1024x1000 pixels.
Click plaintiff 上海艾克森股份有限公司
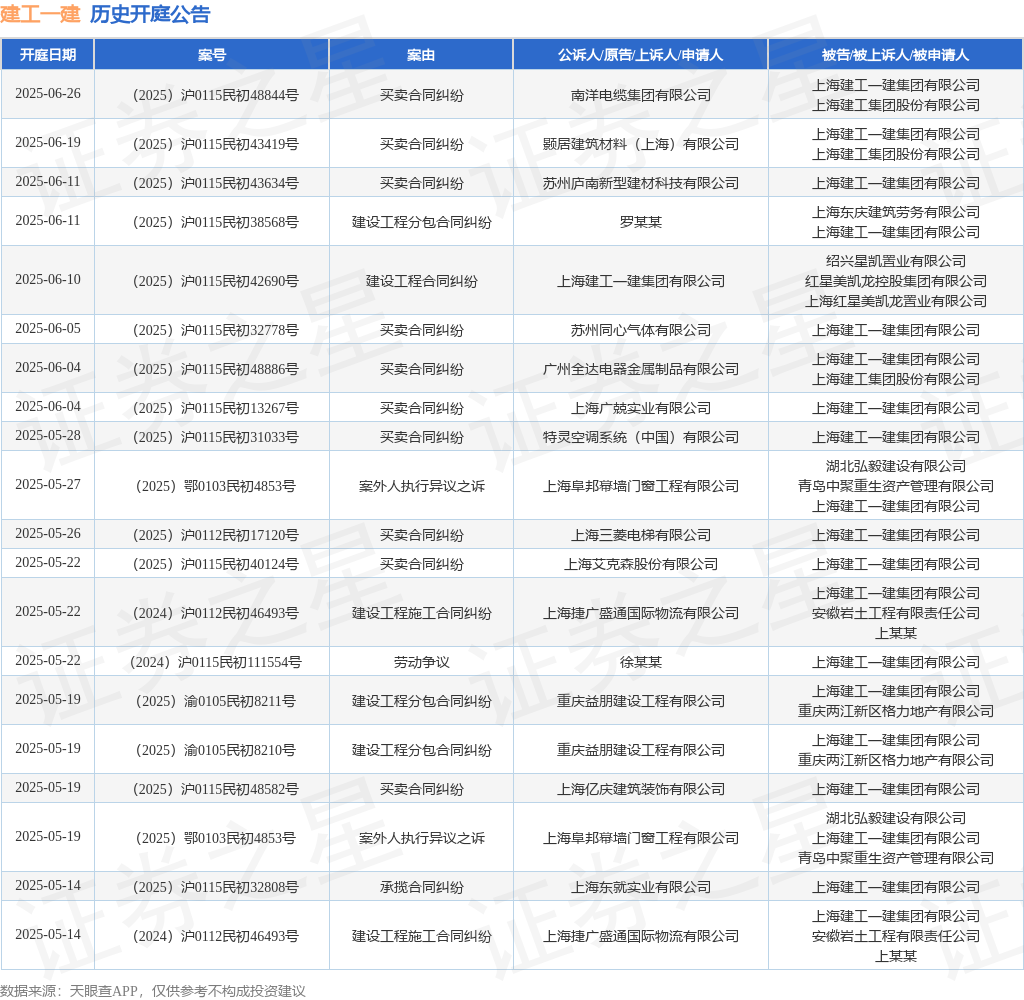click(x=641, y=564)
